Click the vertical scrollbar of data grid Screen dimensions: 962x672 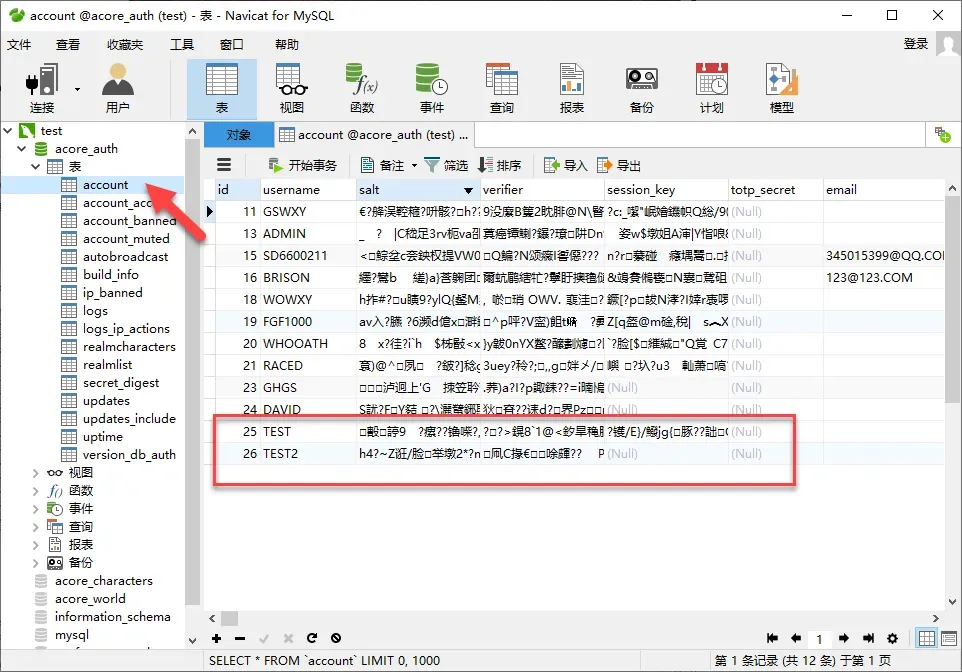point(951,300)
